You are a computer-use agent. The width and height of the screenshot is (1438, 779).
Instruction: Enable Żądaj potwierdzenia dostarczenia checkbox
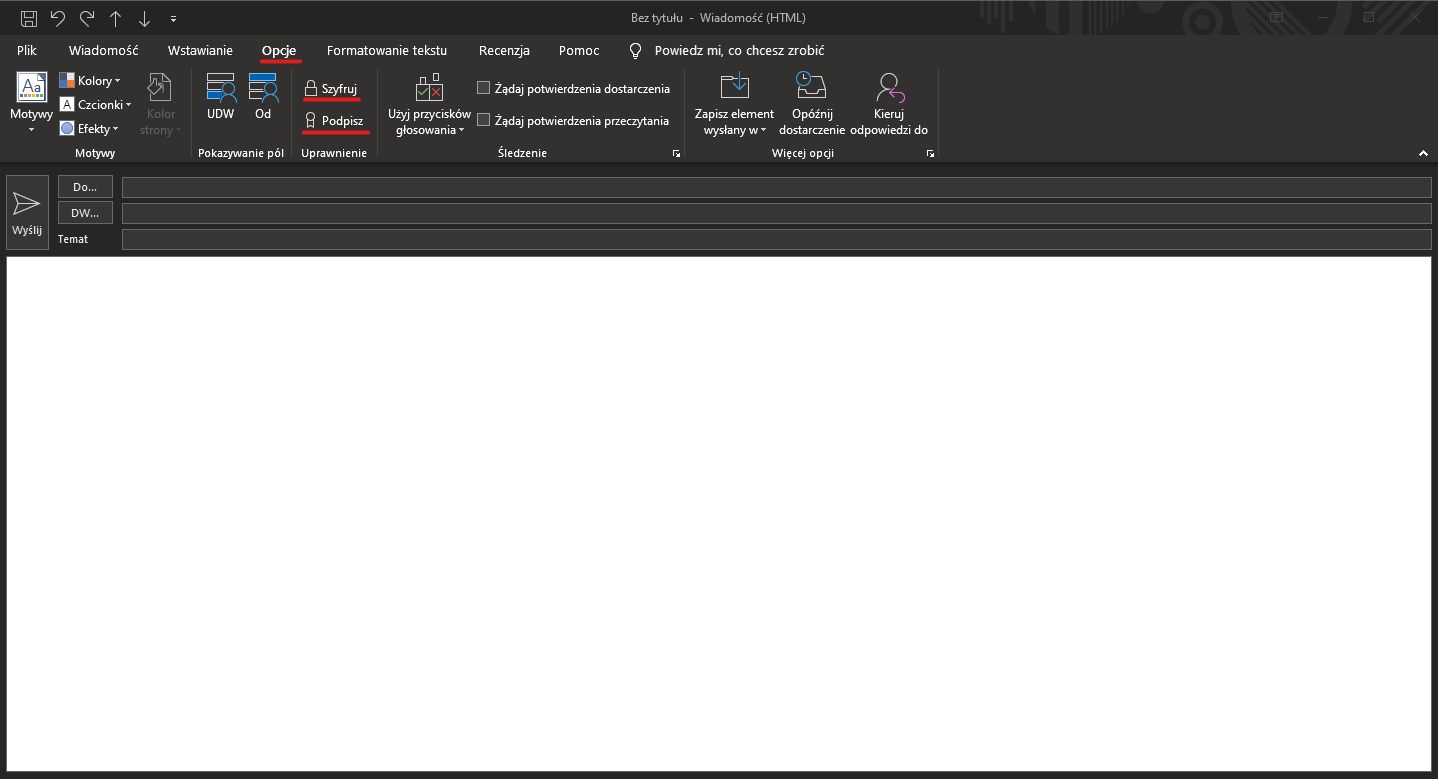(x=484, y=88)
